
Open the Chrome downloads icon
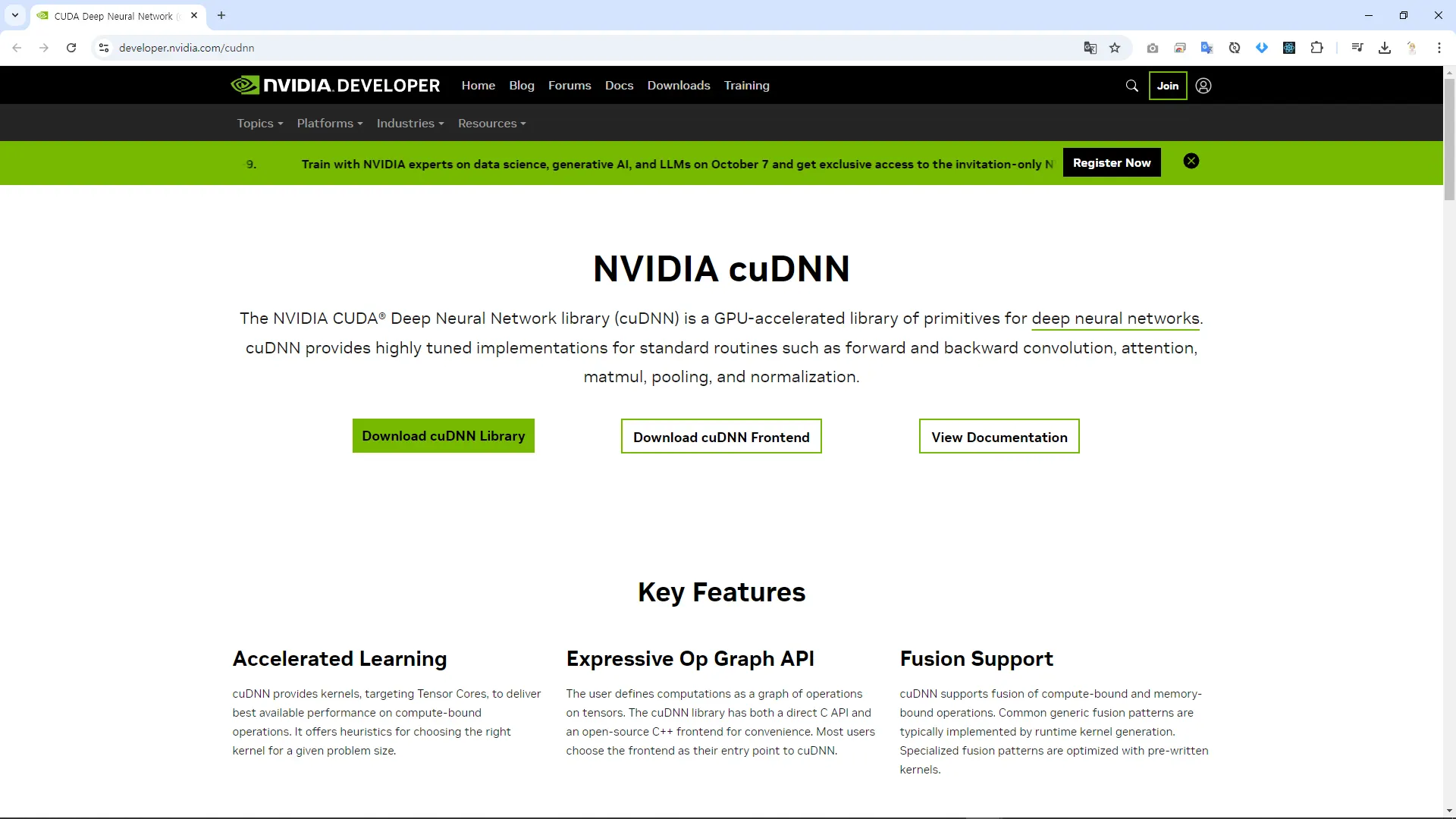point(1384,48)
